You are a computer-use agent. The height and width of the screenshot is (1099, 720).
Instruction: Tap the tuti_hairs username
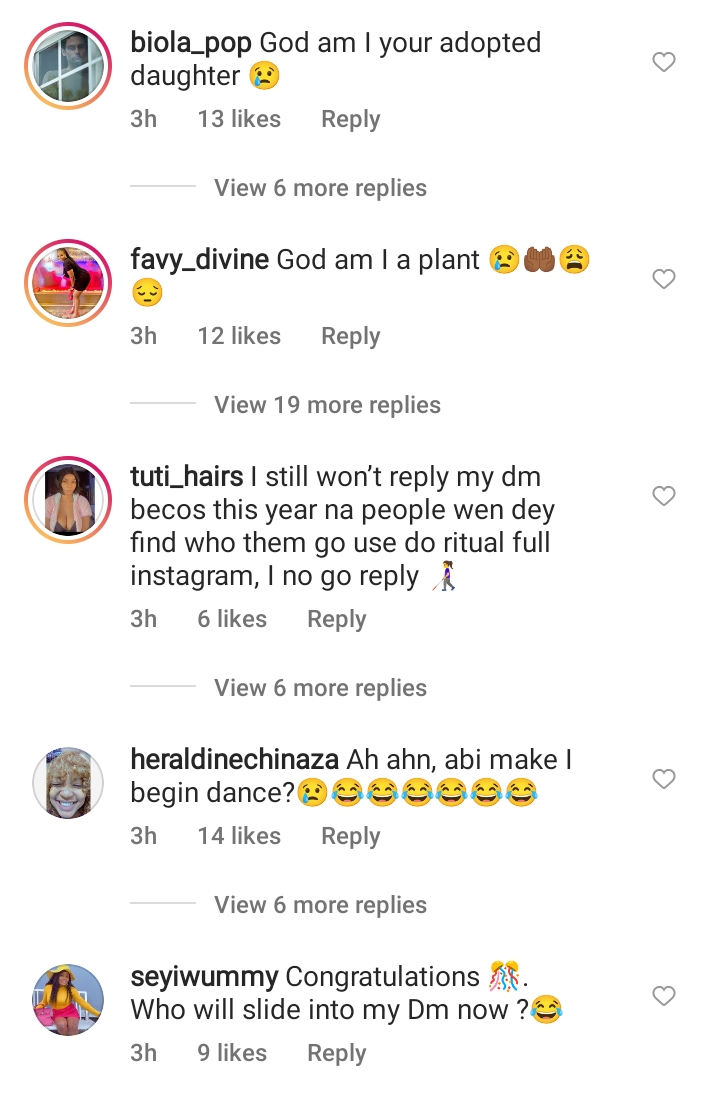pyautogui.click(x=187, y=477)
